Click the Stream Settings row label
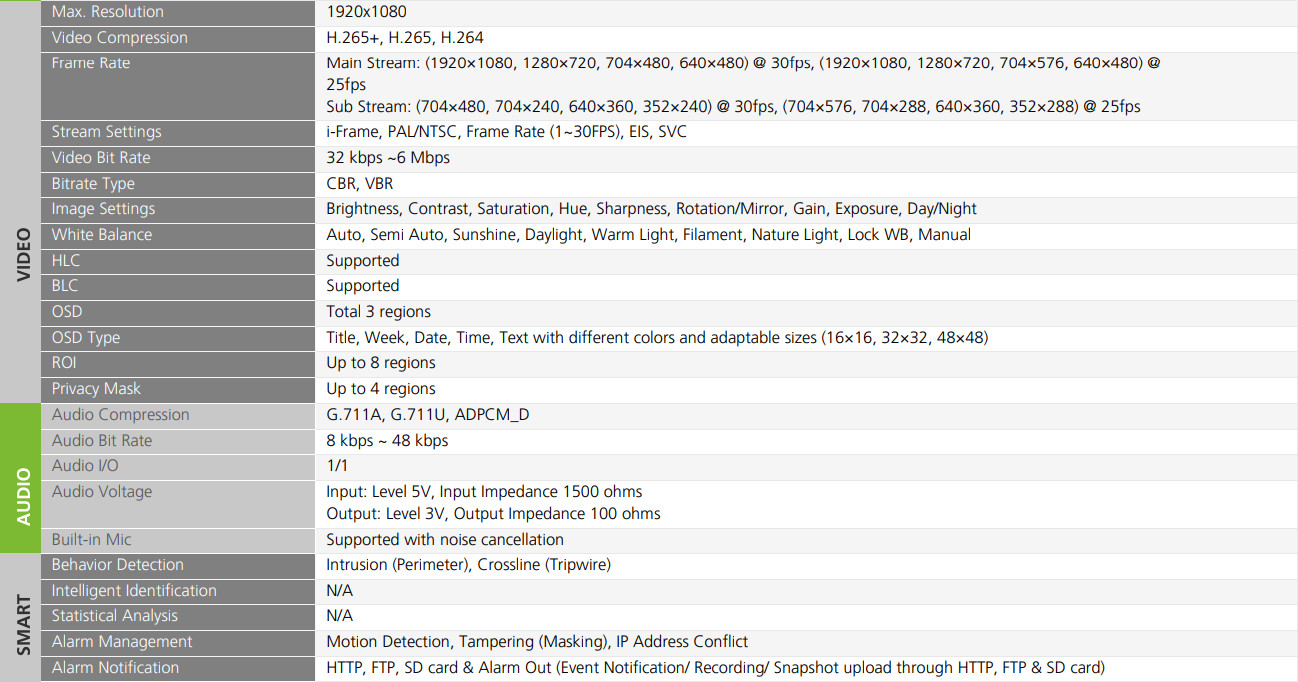Screen dimensions: 1298x682 click(x=106, y=132)
